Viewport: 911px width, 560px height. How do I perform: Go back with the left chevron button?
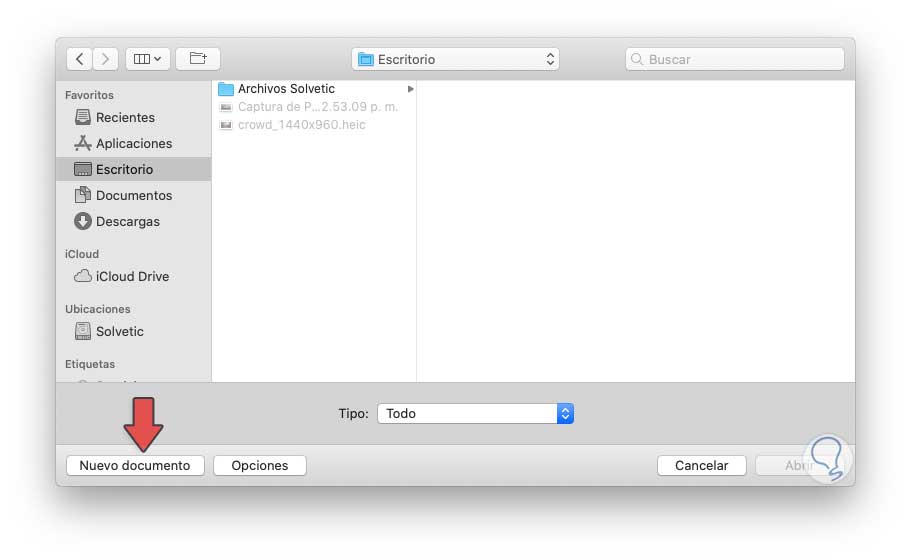[80, 59]
